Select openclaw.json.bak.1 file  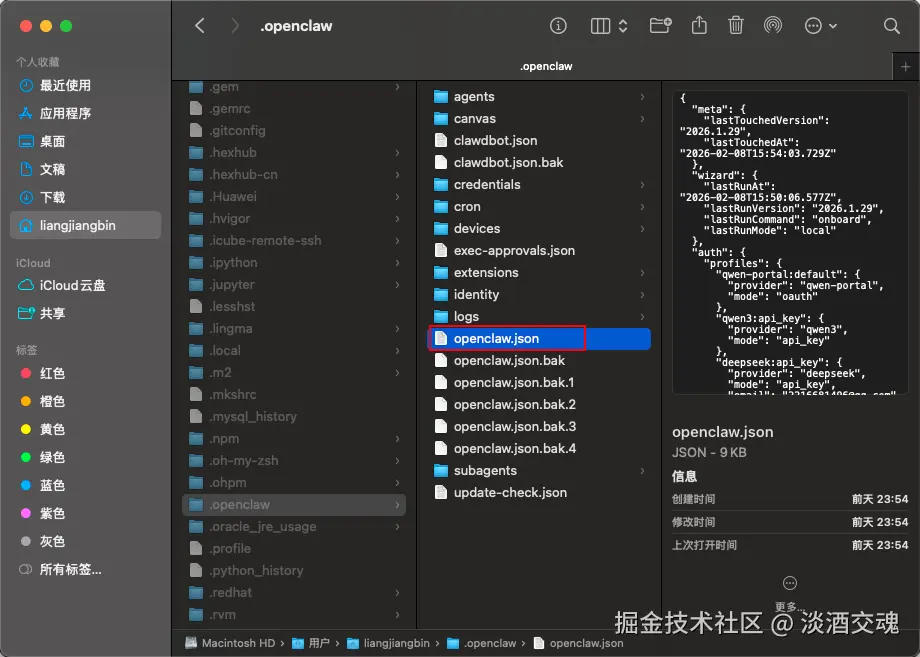pyautogui.click(x=540, y=382)
